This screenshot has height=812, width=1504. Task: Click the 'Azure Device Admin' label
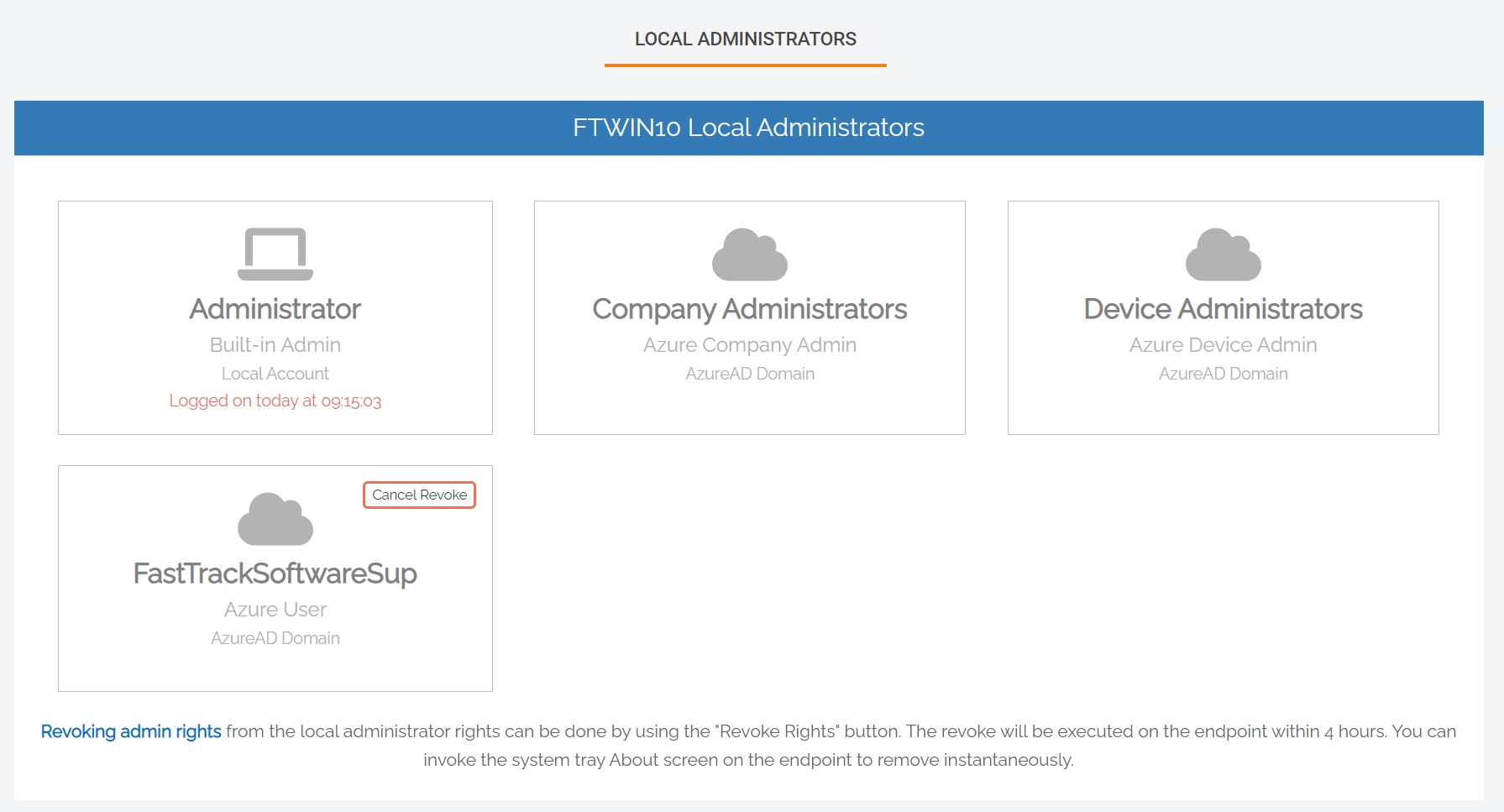point(1224,345)
